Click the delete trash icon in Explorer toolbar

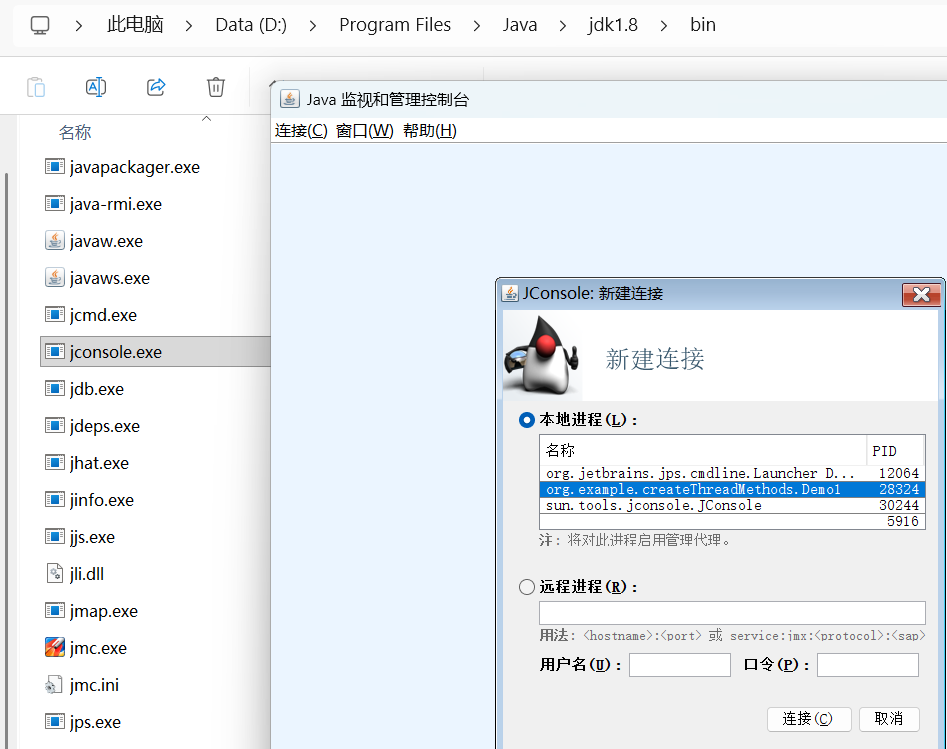click(x=216, y=87)
